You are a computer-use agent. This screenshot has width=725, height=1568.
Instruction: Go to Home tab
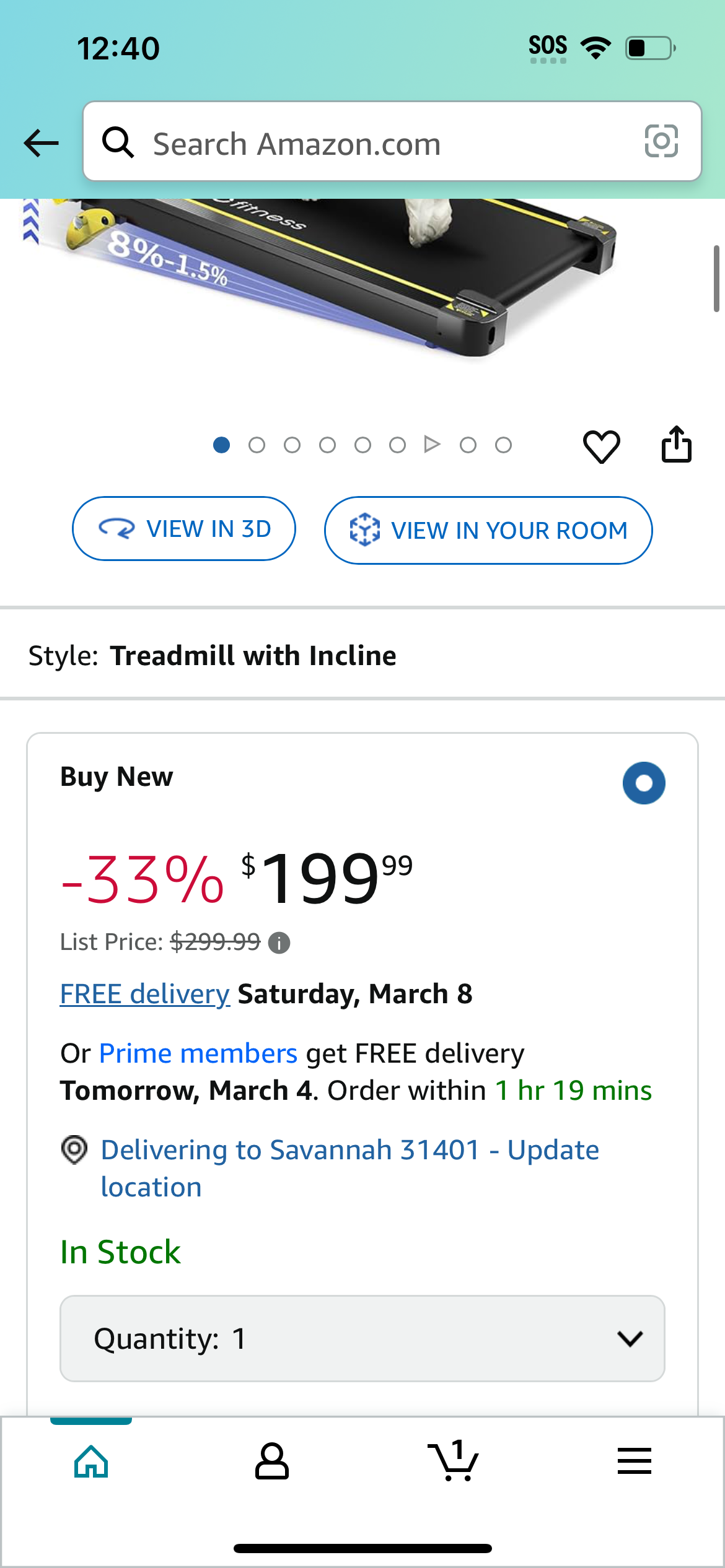tap(91, 1461)
